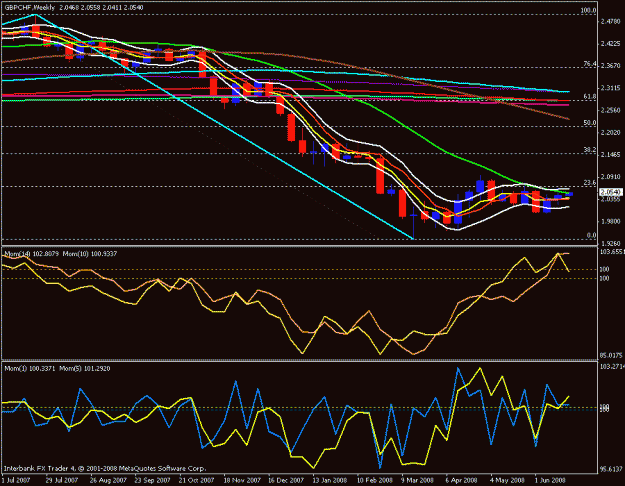Click the 85.0175 momentum scale value
The width and height of the screenshot is (625, 486).
click(611, 355)
